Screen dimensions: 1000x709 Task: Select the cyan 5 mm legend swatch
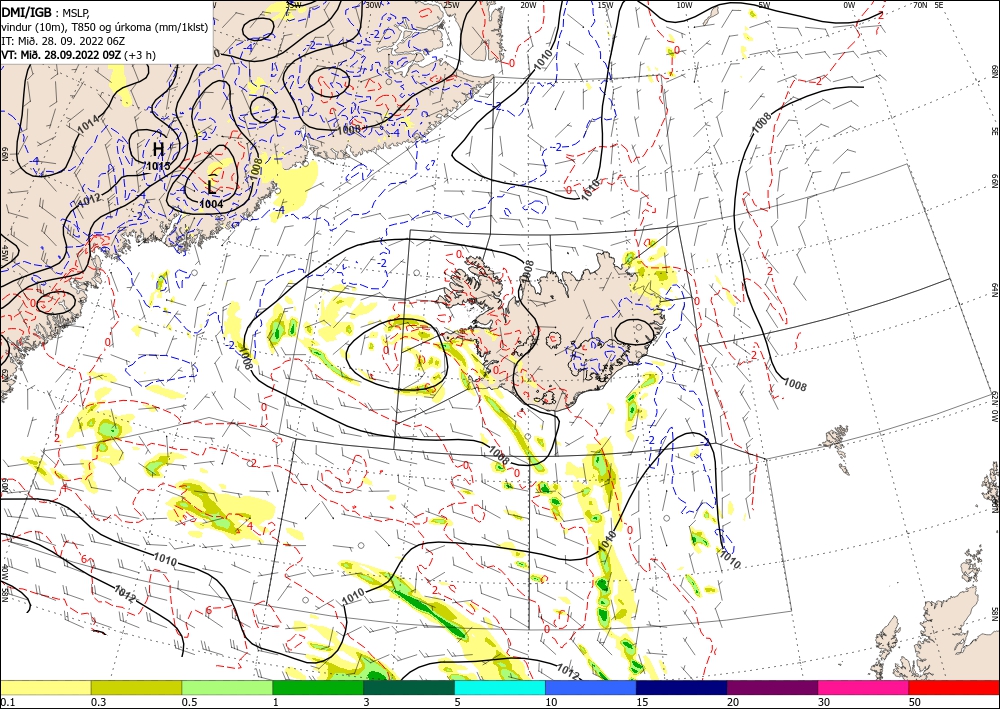tap(500, 687)
